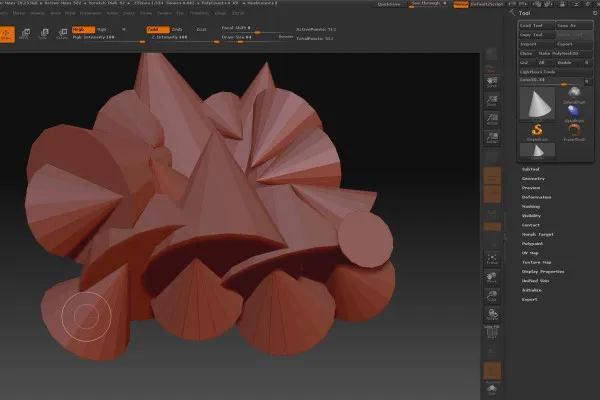This screenshot has width=600, height=400.
Task: Toggle the top orange button in right shelf
Action: click(492, 176)
